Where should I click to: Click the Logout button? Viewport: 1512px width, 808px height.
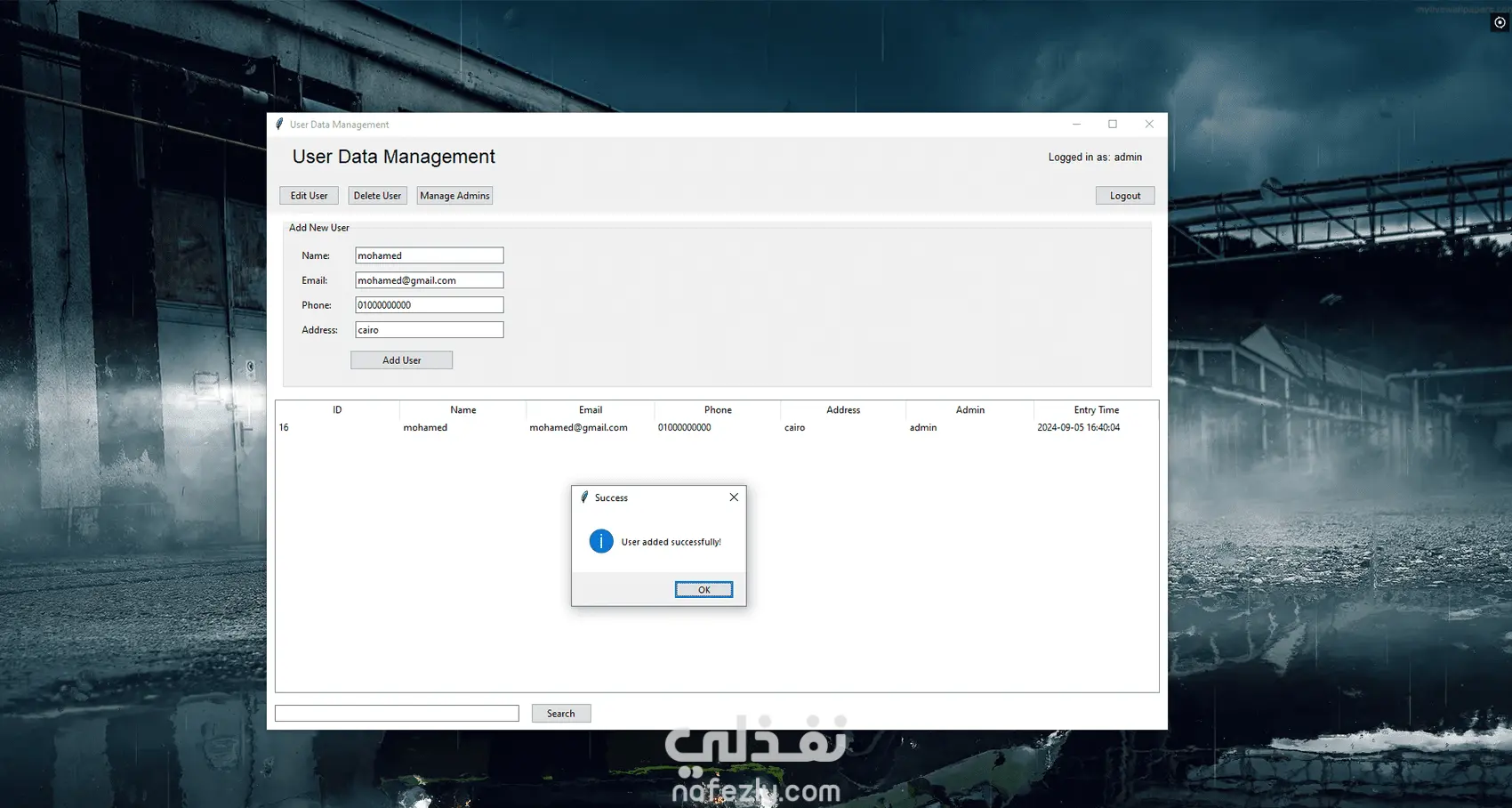(1125, 196)
